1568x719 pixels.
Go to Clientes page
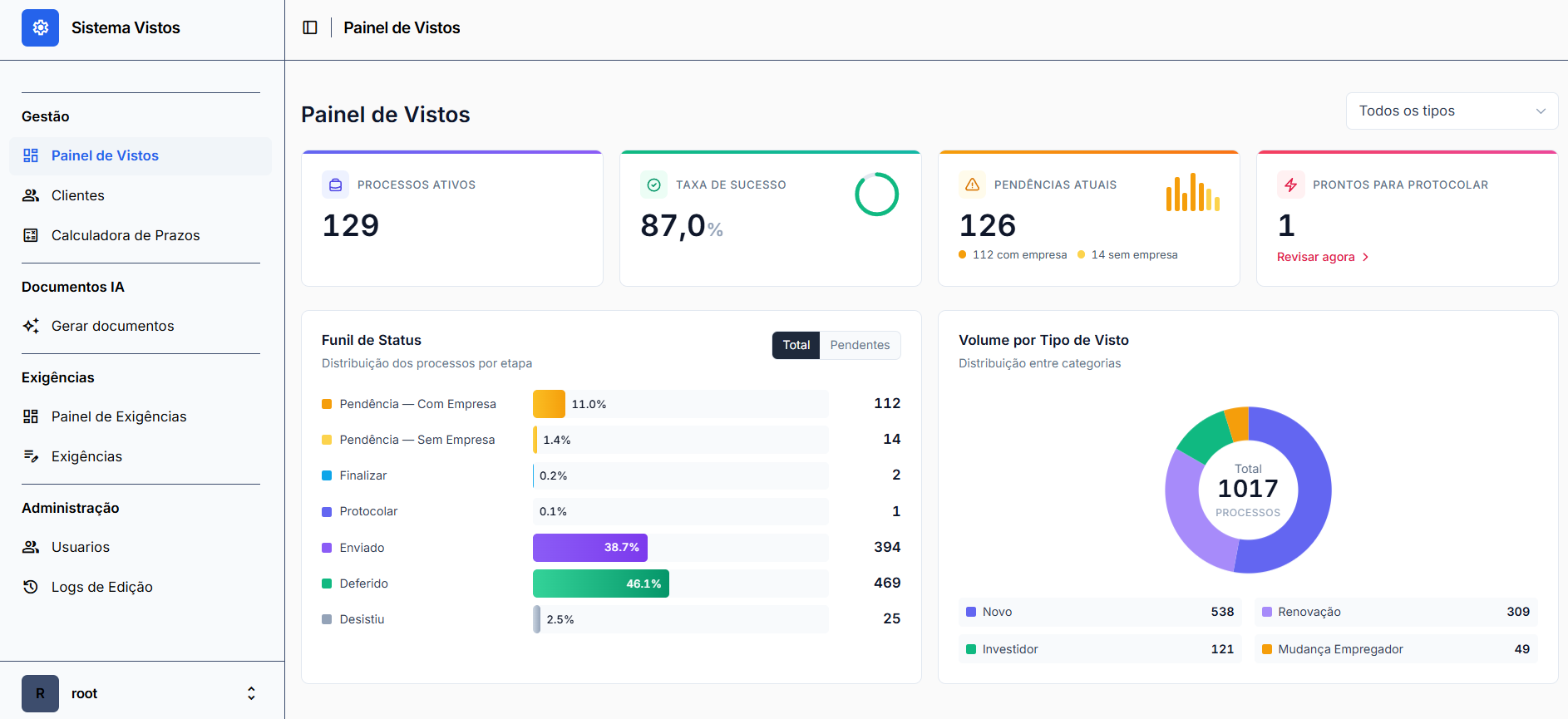coord(141,195)
